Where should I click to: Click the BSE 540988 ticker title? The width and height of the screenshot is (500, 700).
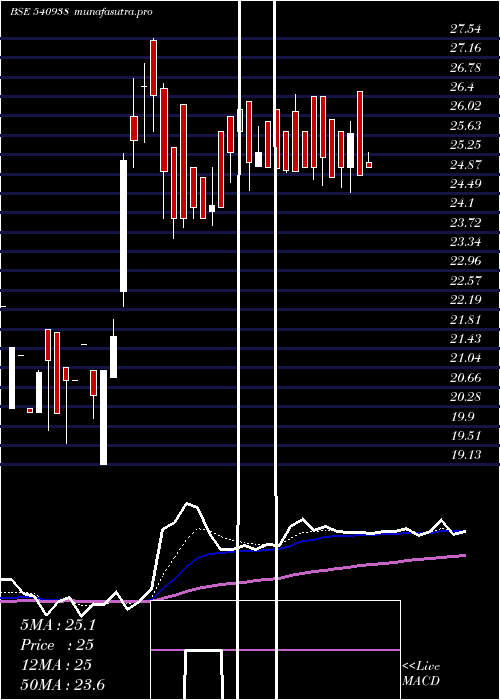pos(39,12)
